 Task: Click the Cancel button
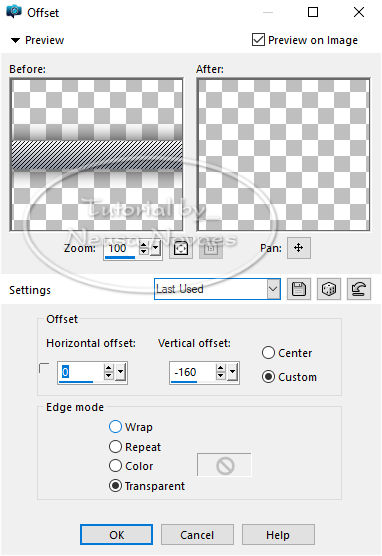click(197, 534)
